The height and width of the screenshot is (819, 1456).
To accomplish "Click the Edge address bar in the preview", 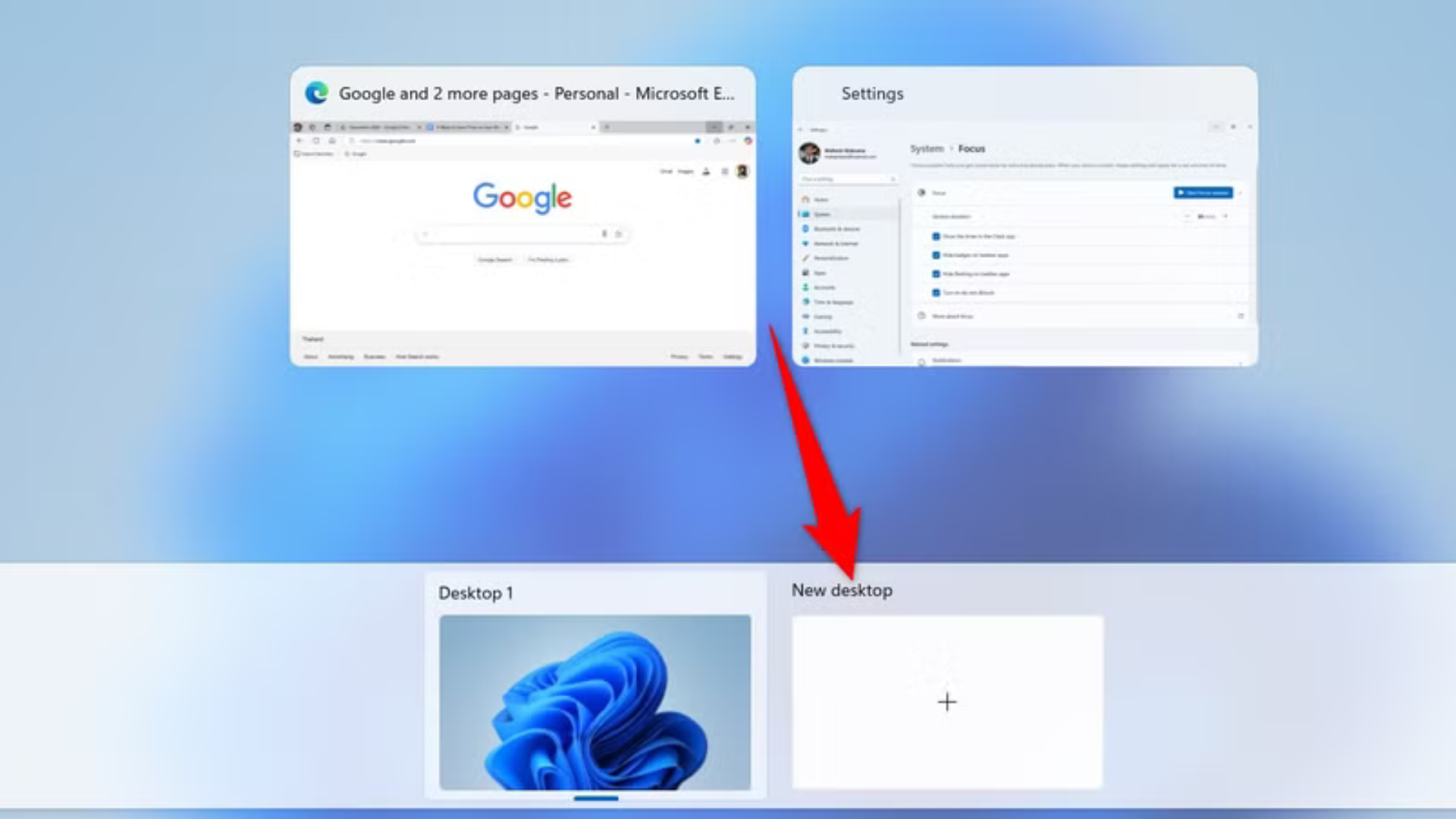I will tap(523, 140).
